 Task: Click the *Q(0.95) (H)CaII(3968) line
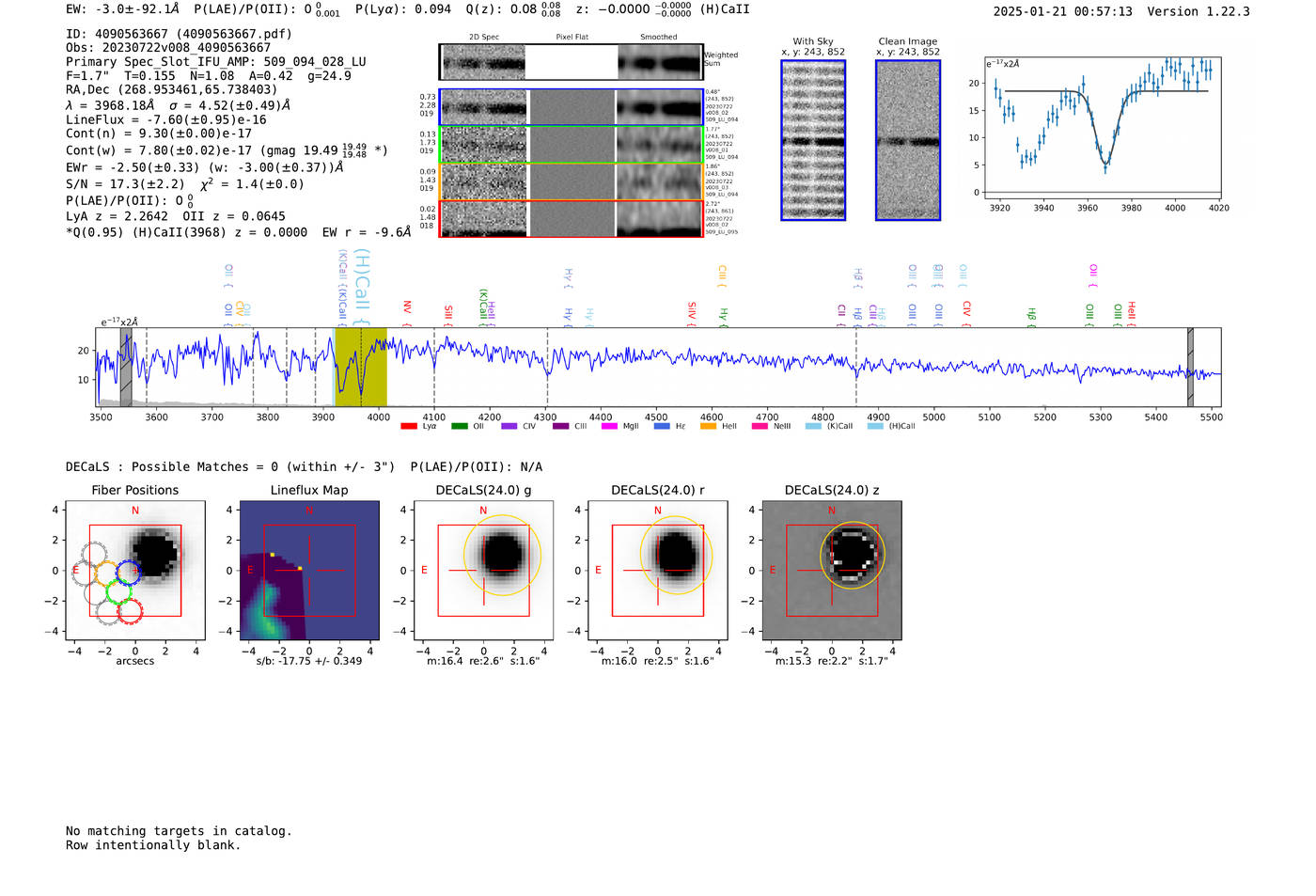pyautogui.click(x=239, y=232)
